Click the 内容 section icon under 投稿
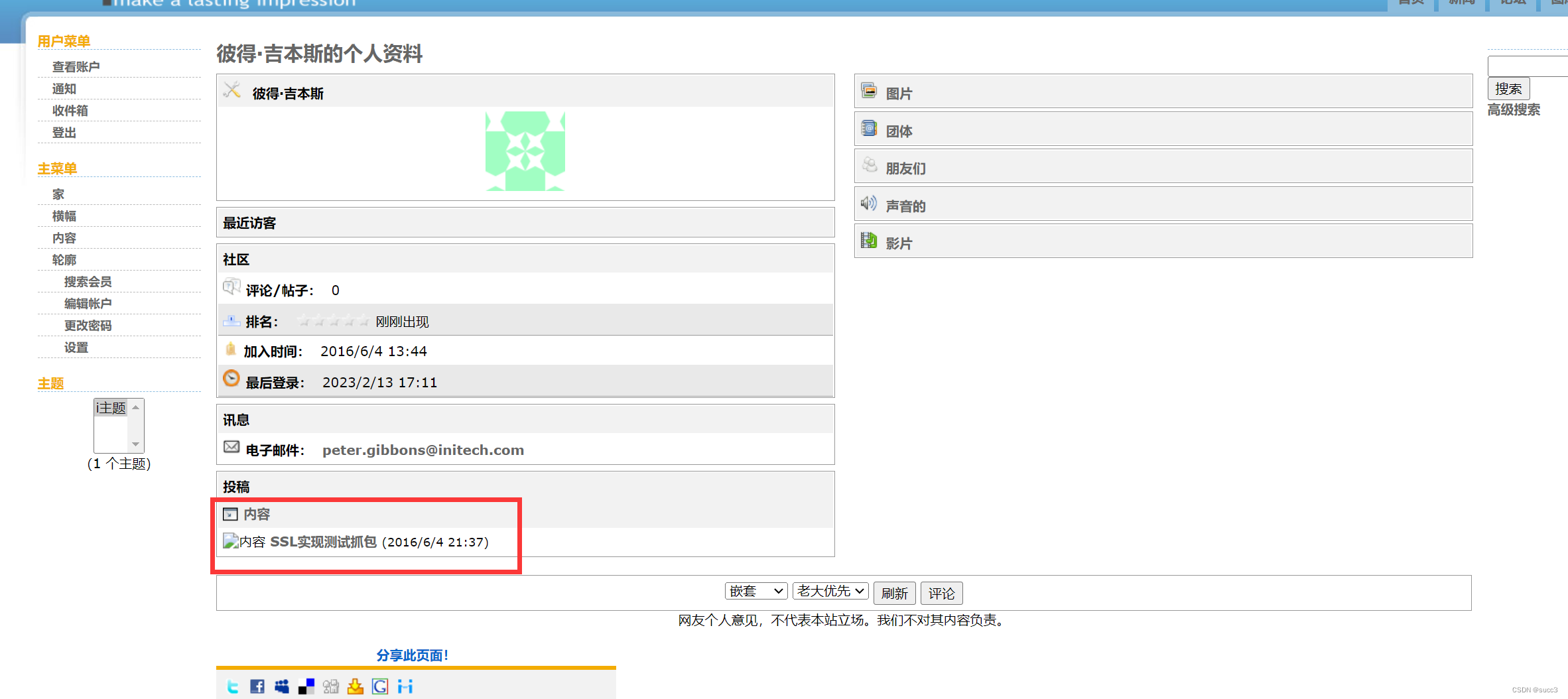This screenshot has height=699, width=1568. point(230,514)
